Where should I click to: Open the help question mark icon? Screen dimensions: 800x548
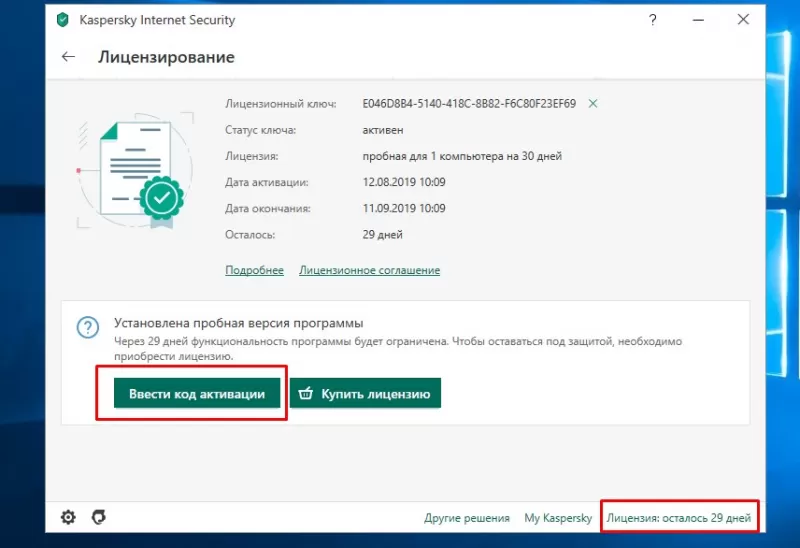pos(653,20)
